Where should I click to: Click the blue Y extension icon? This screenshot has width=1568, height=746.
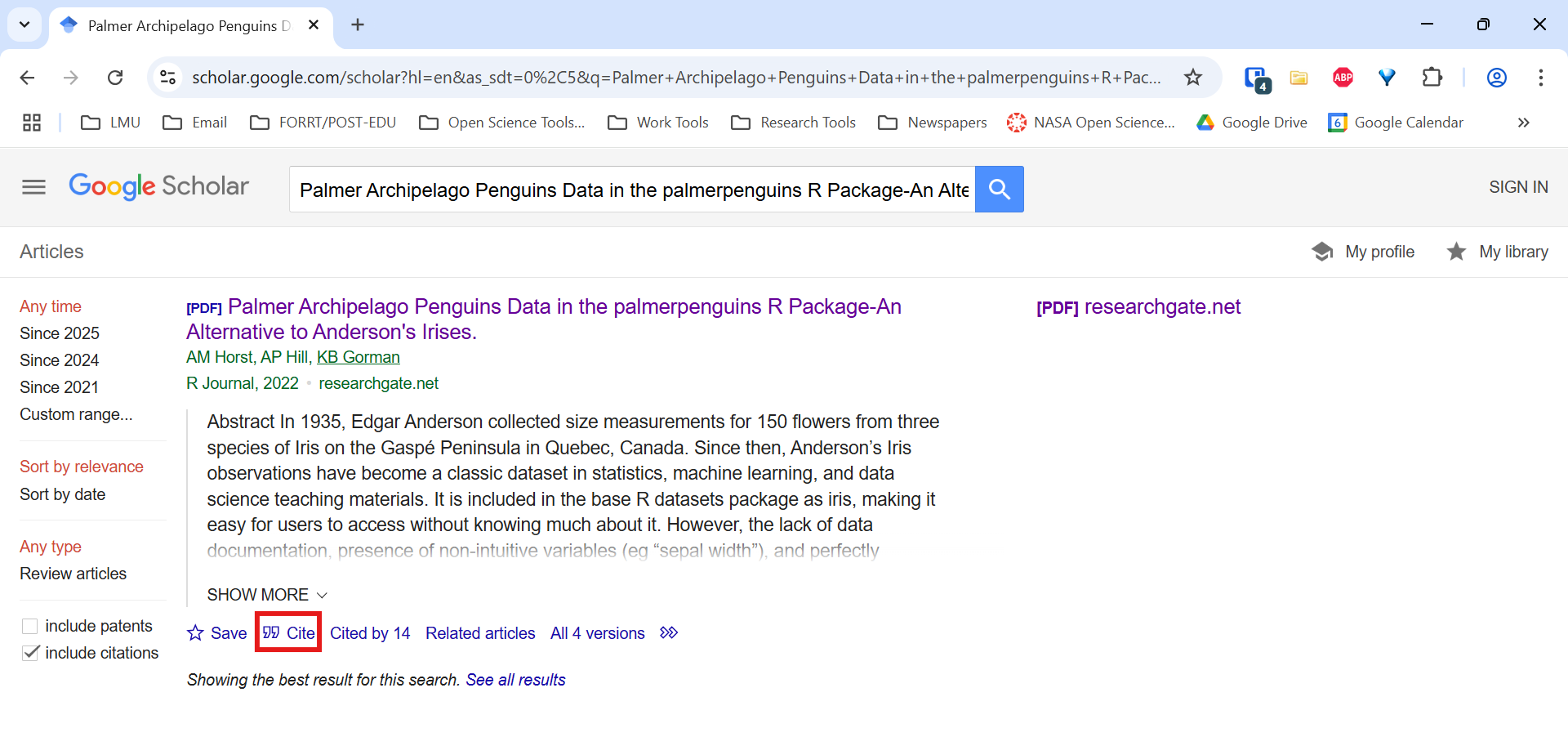point(1387,78)
